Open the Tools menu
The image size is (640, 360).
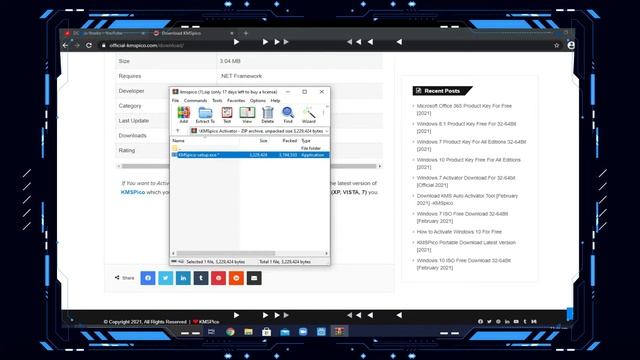217,100
